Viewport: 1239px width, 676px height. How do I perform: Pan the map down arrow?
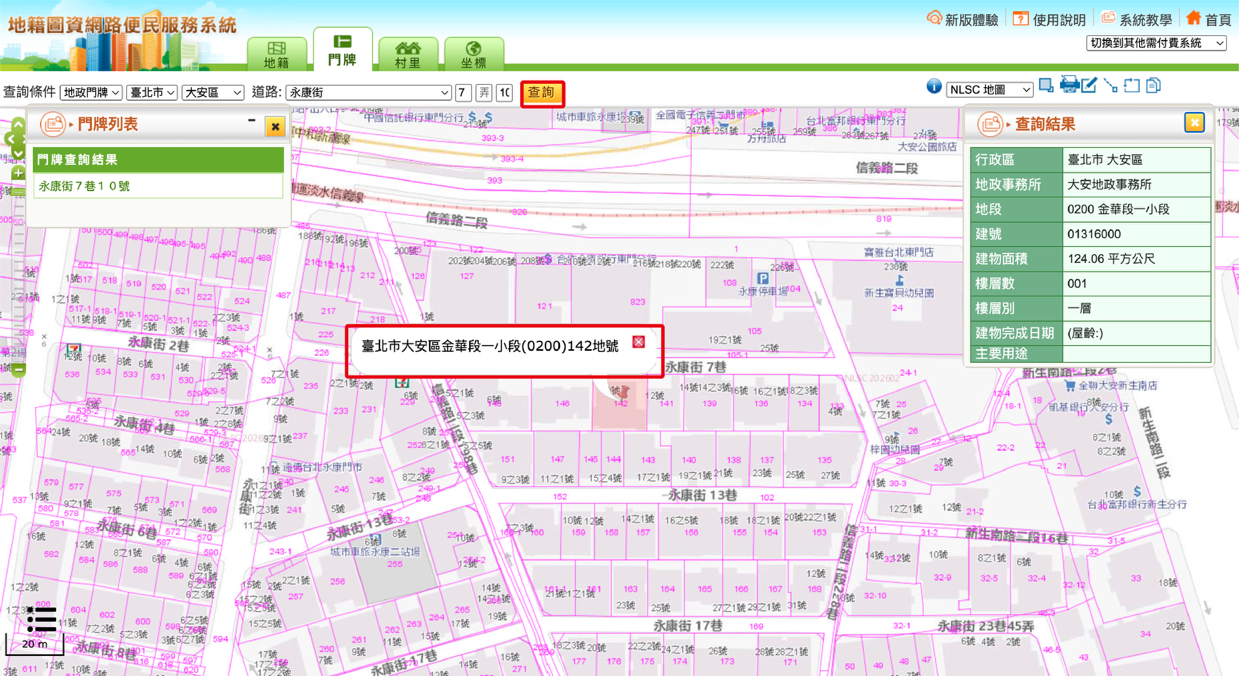[17, 152]
